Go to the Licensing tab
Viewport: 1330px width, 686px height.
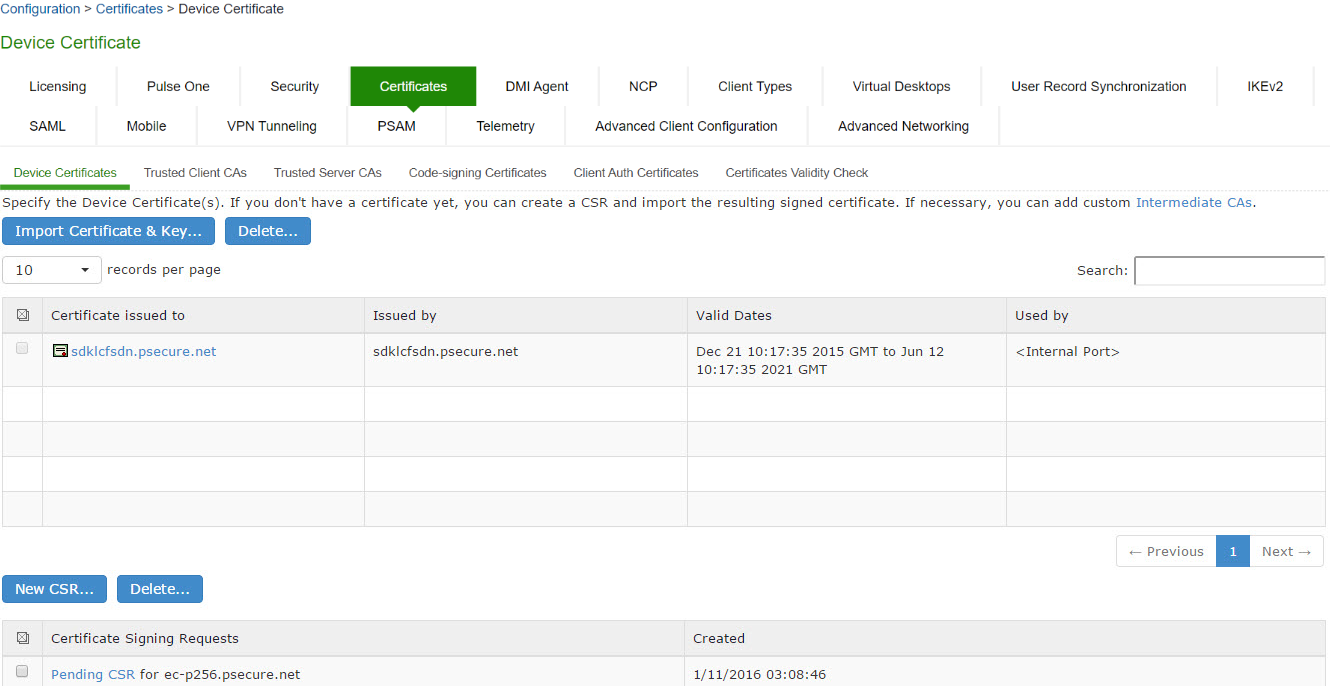[x=58, y=87]
